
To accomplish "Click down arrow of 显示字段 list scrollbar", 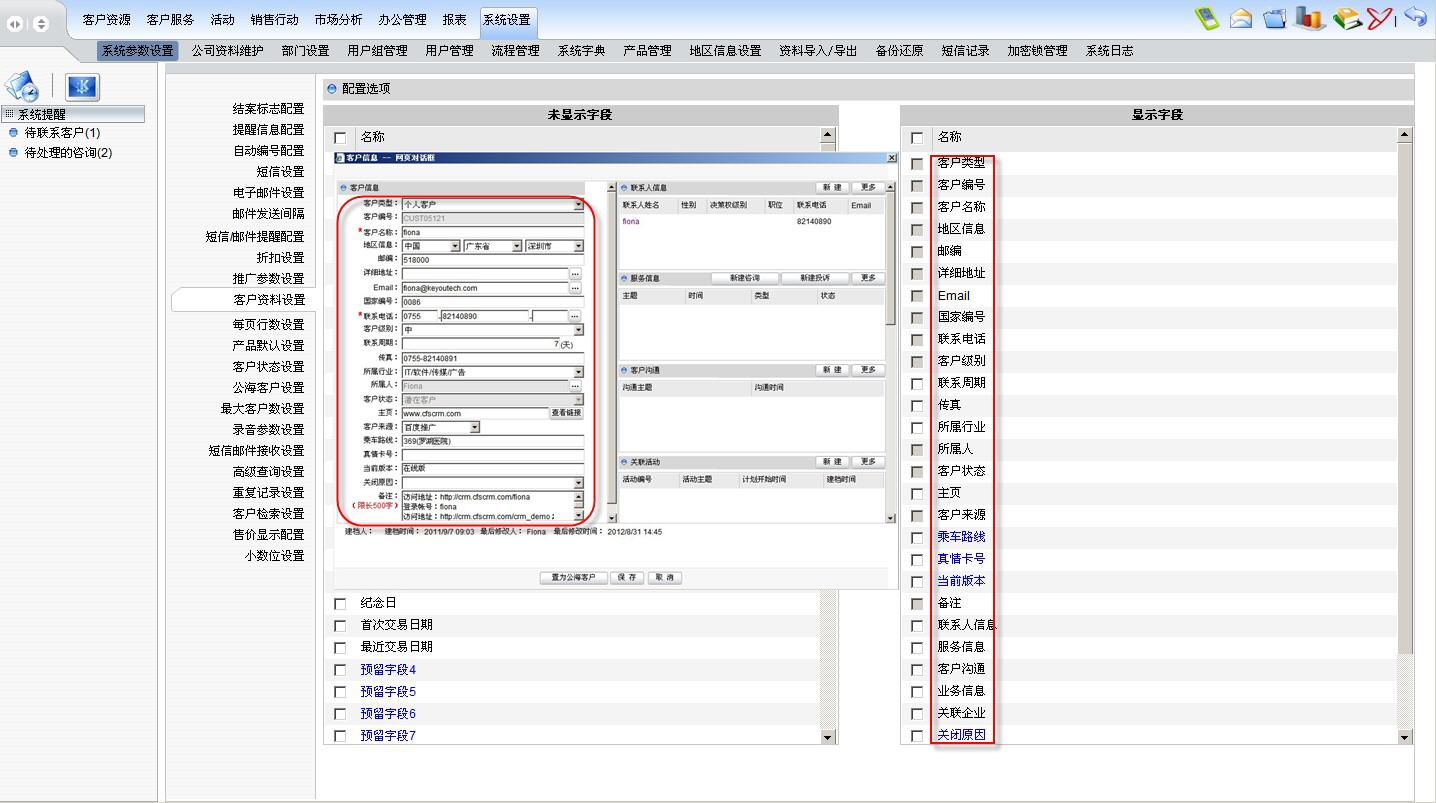I will point(1404,738).
